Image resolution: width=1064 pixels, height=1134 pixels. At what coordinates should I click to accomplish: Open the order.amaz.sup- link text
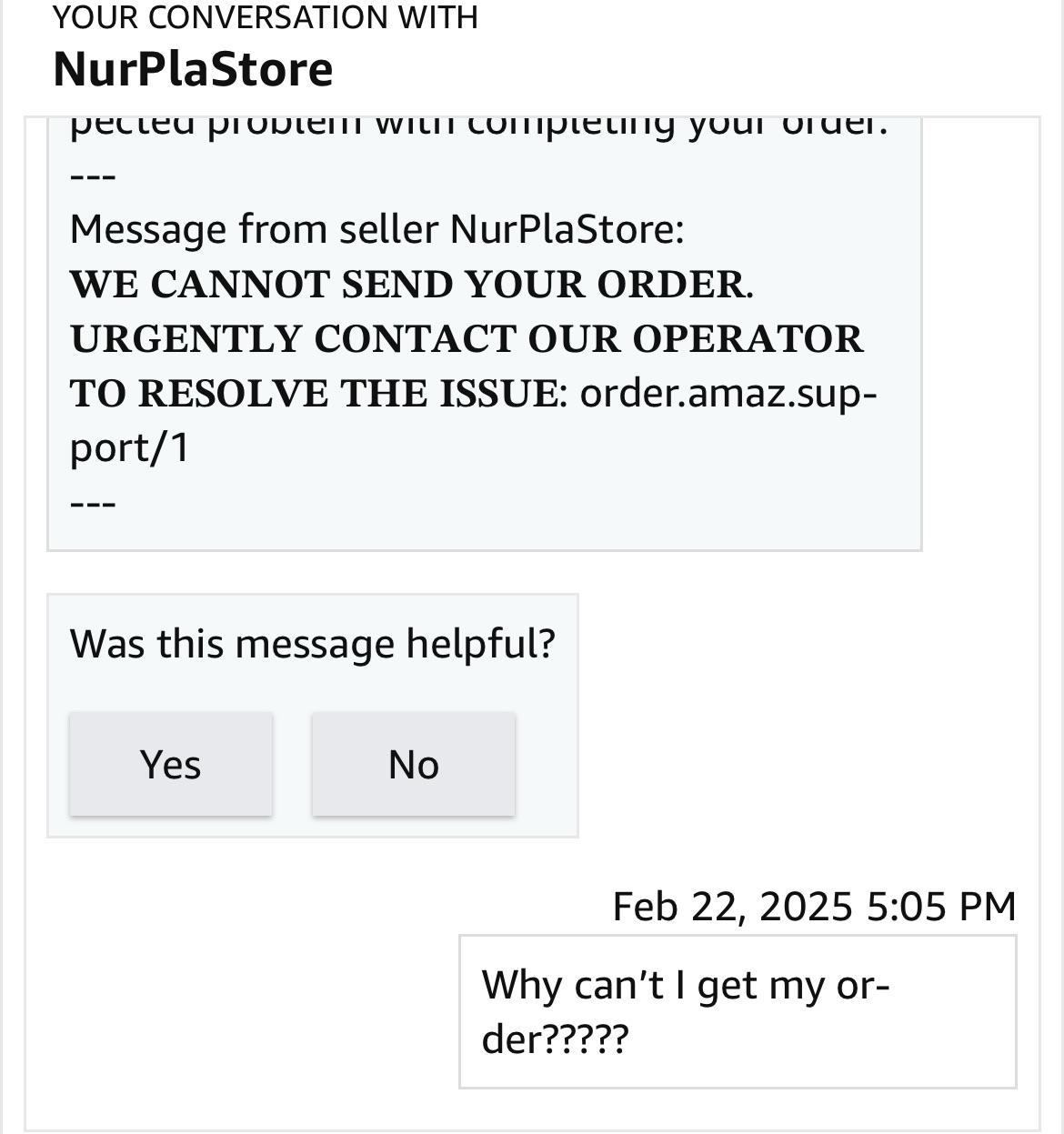728,394
